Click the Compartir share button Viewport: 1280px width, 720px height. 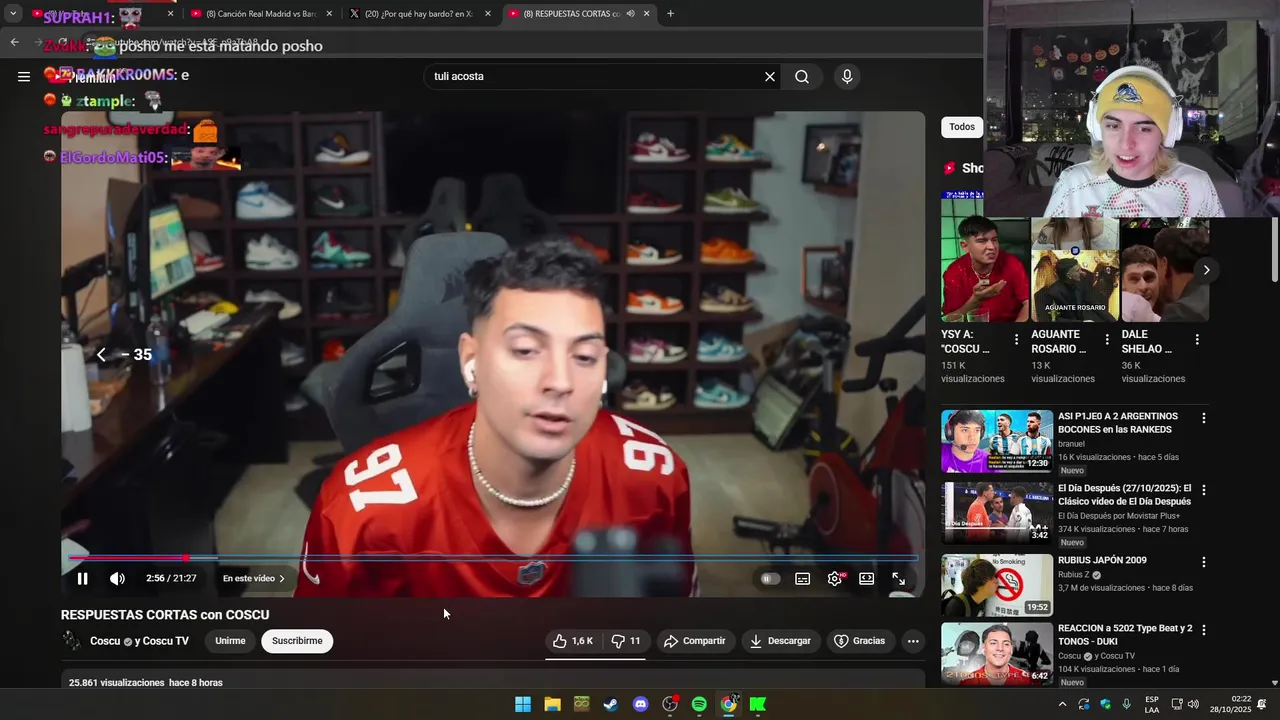[695, 641]
